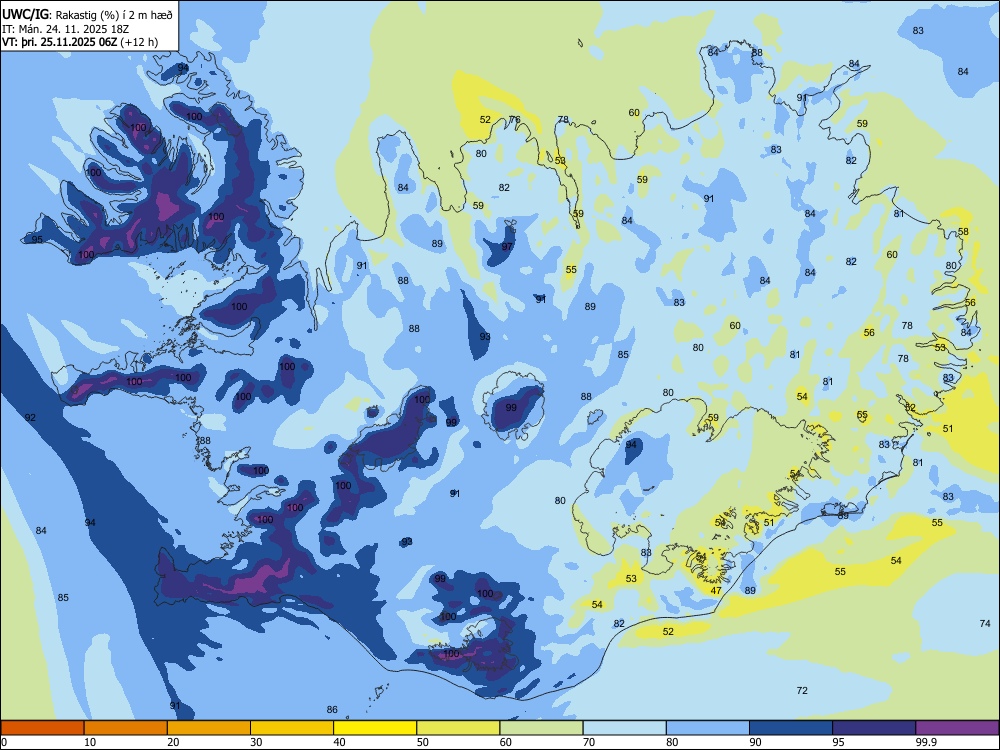Click the map value '76' on the north coast
This screenshot has width=1000, height=750.
coord(515,120)
